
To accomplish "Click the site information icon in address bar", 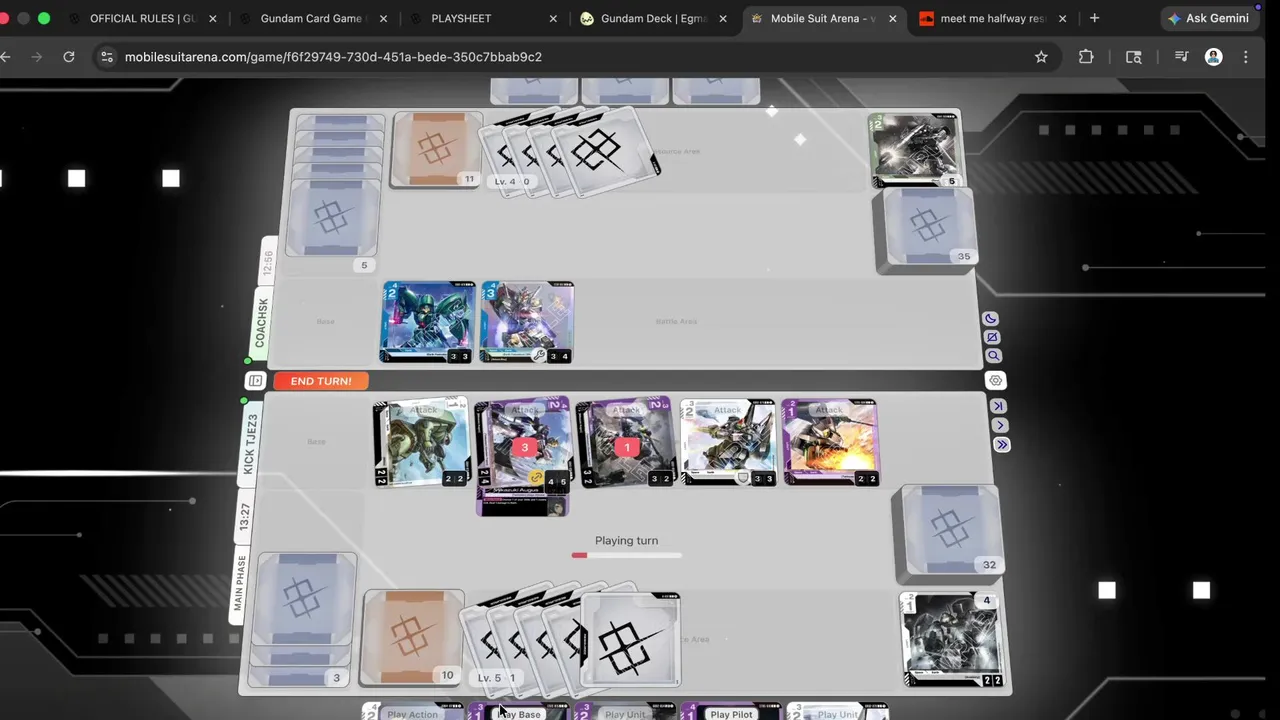I will (107, 57).
